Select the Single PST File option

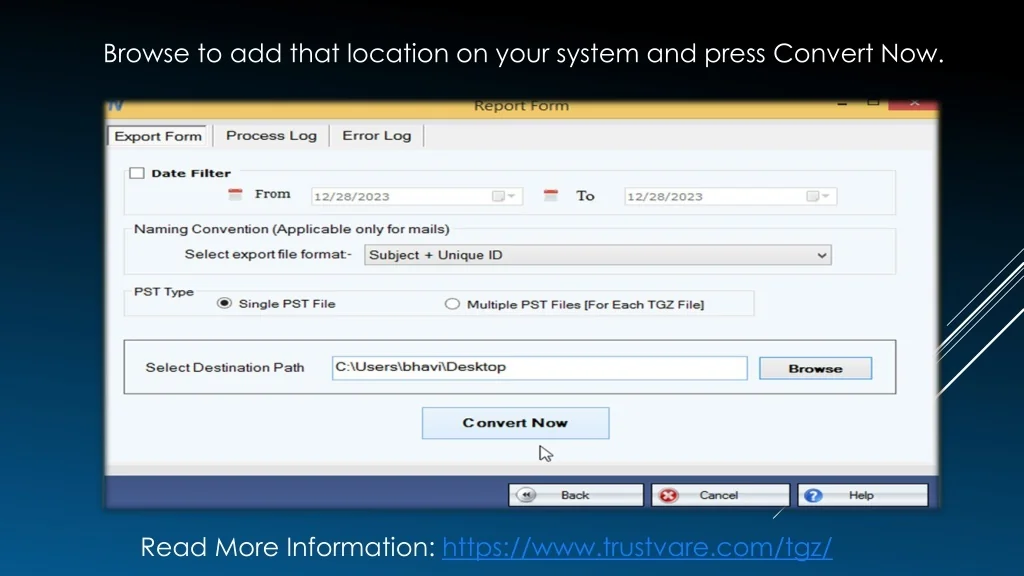(225, 304)
